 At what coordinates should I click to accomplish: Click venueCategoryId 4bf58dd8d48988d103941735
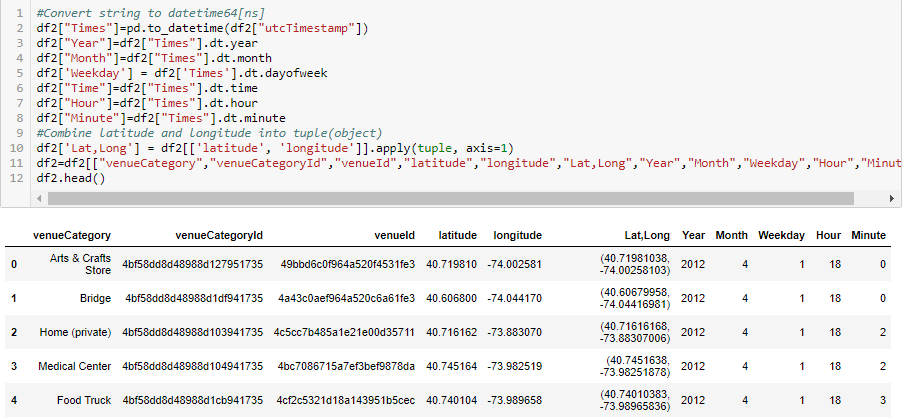click(193, 333)
